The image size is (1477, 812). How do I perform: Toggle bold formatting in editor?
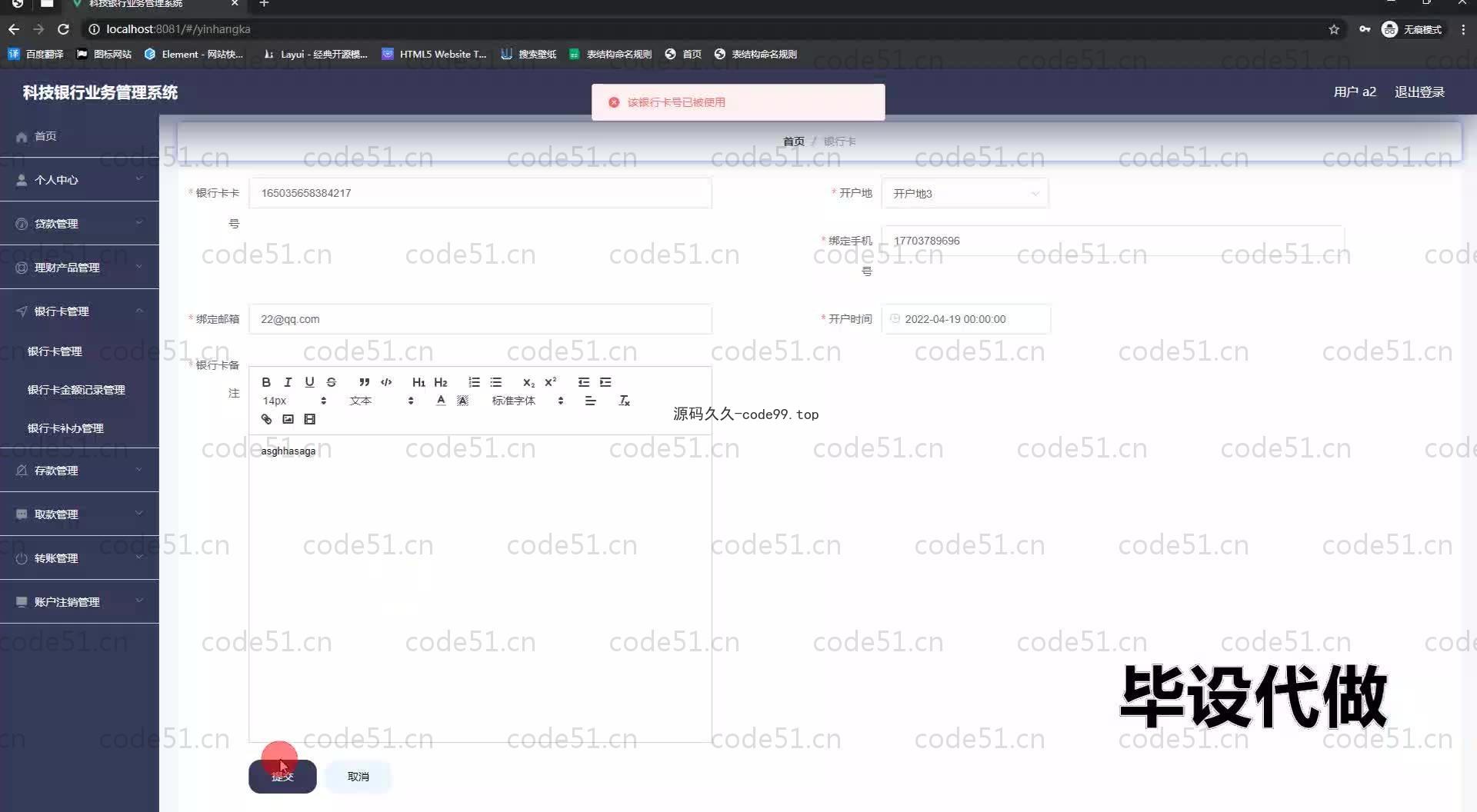pyautogui.click(x=266, y=382)
